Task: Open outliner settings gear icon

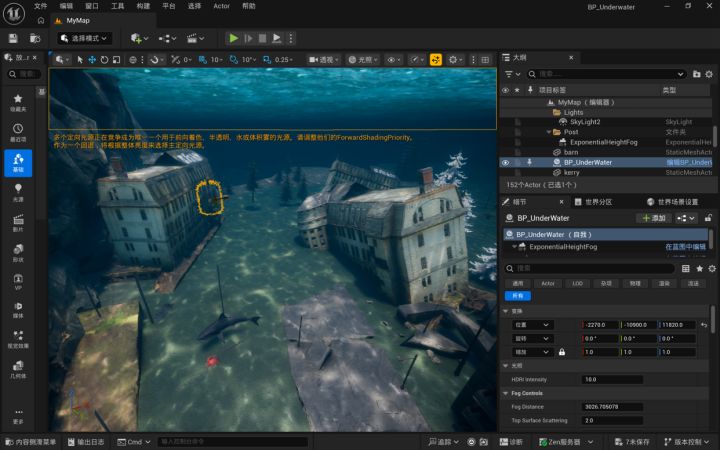Action: click(x=709, y=74)
